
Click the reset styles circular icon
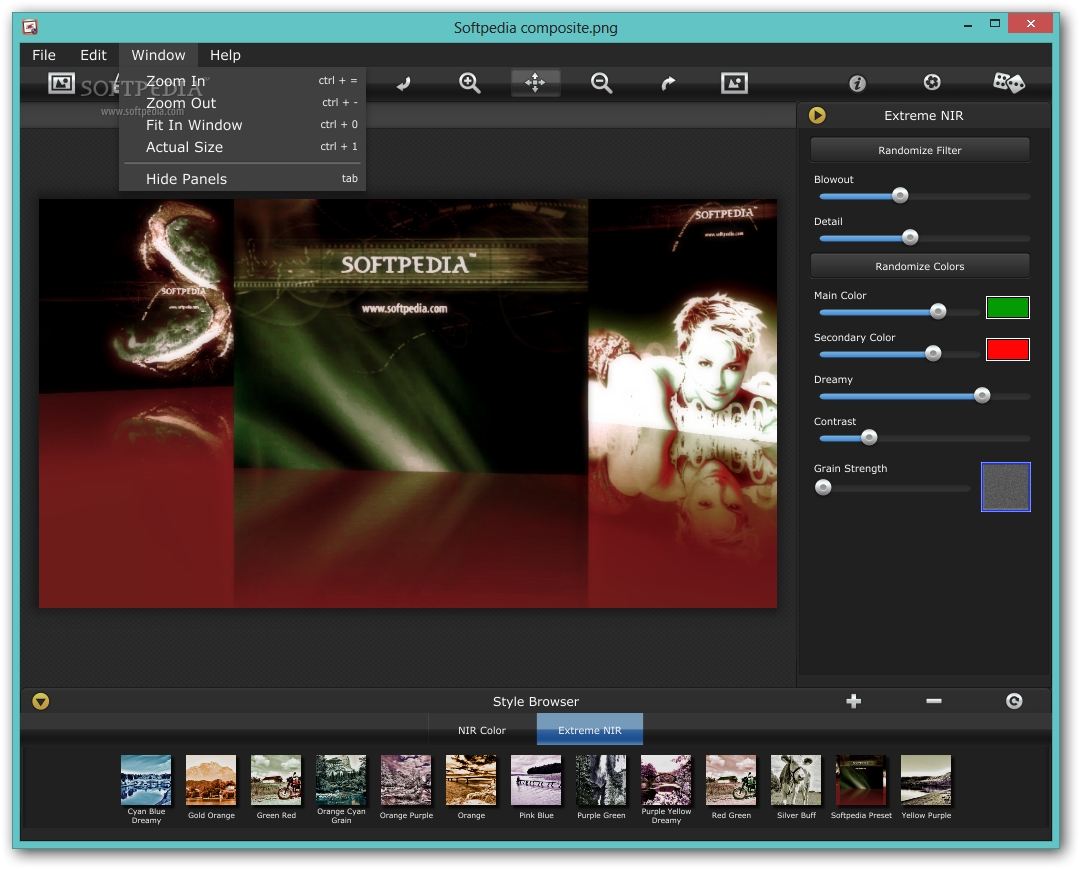click(1014, 701)
